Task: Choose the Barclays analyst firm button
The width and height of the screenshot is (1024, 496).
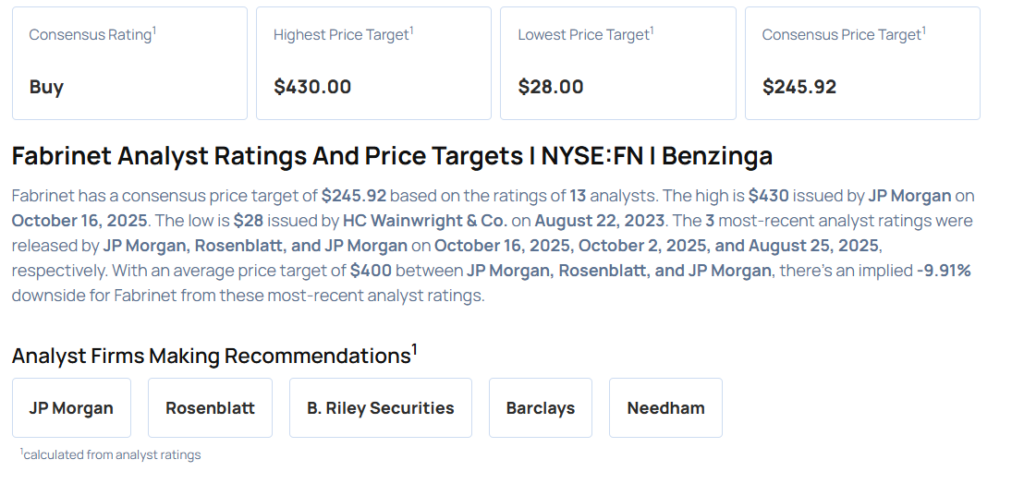Action: click(x=540, y=408)
